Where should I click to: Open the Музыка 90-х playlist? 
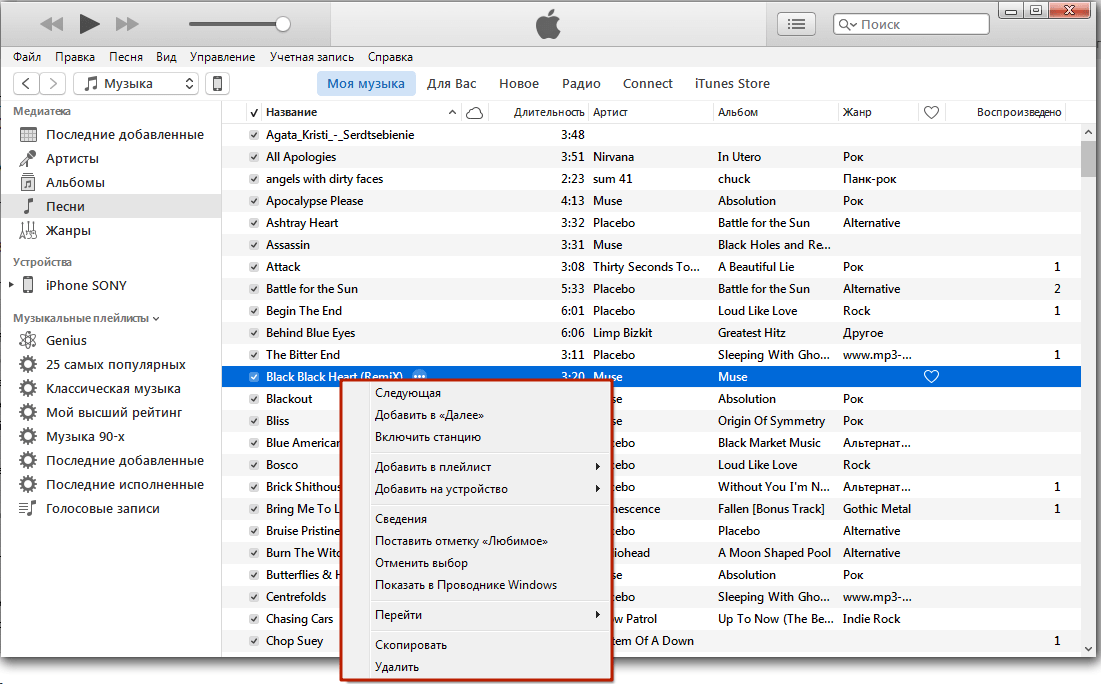pyautogui.click(x=111, y=436)
